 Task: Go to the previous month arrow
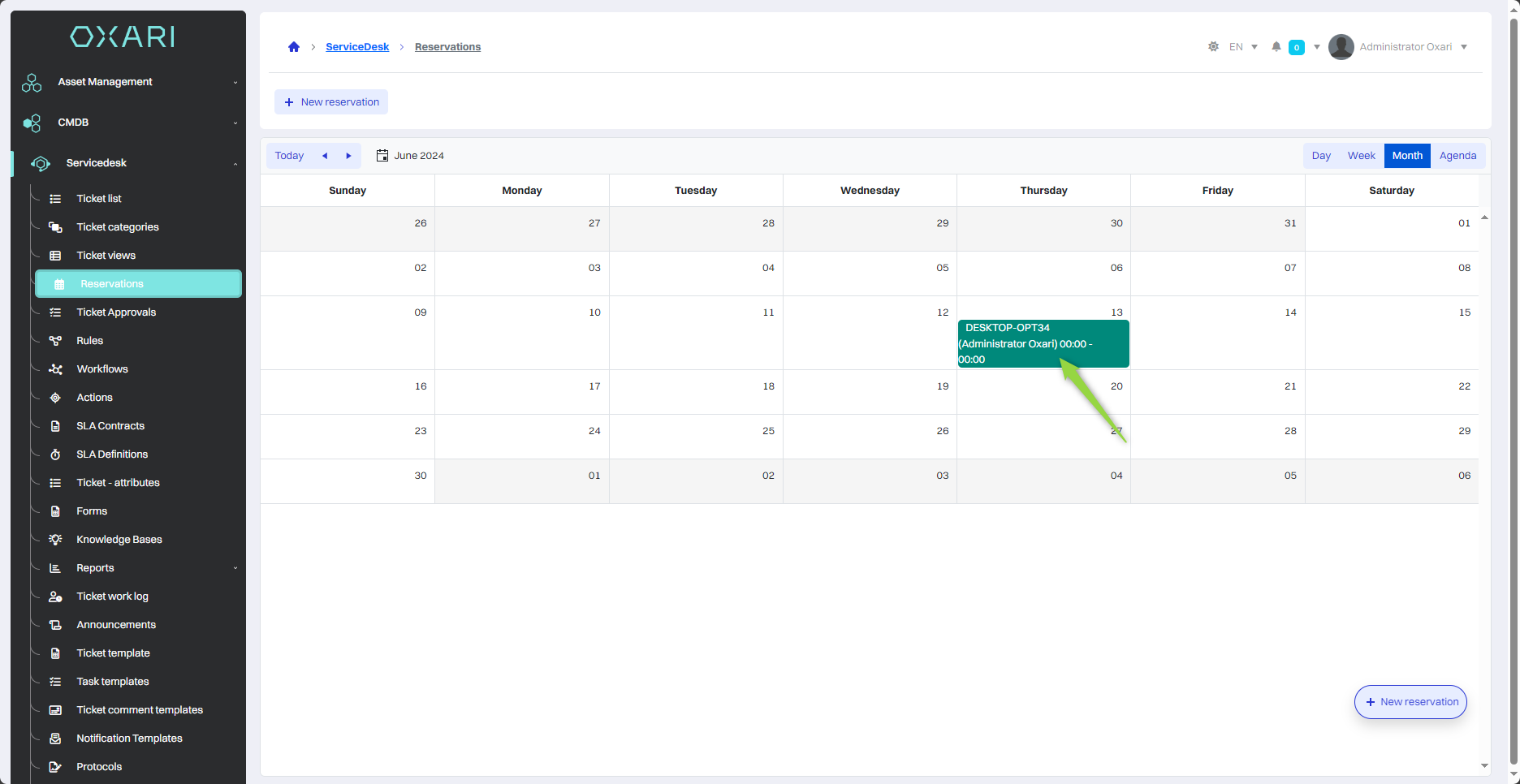tap(325, 156)
